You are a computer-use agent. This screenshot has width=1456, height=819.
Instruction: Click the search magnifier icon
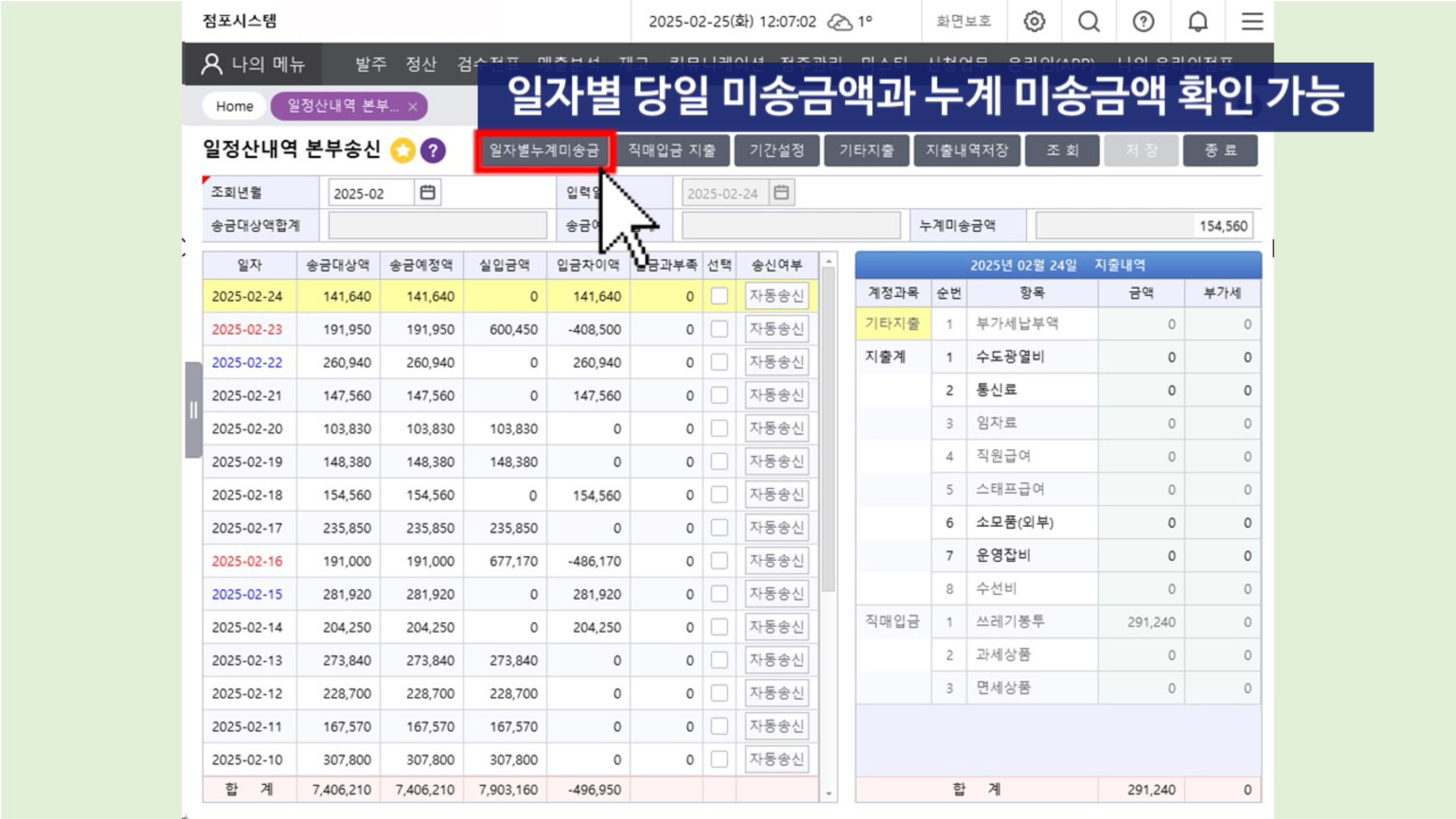pos(1089,21)
